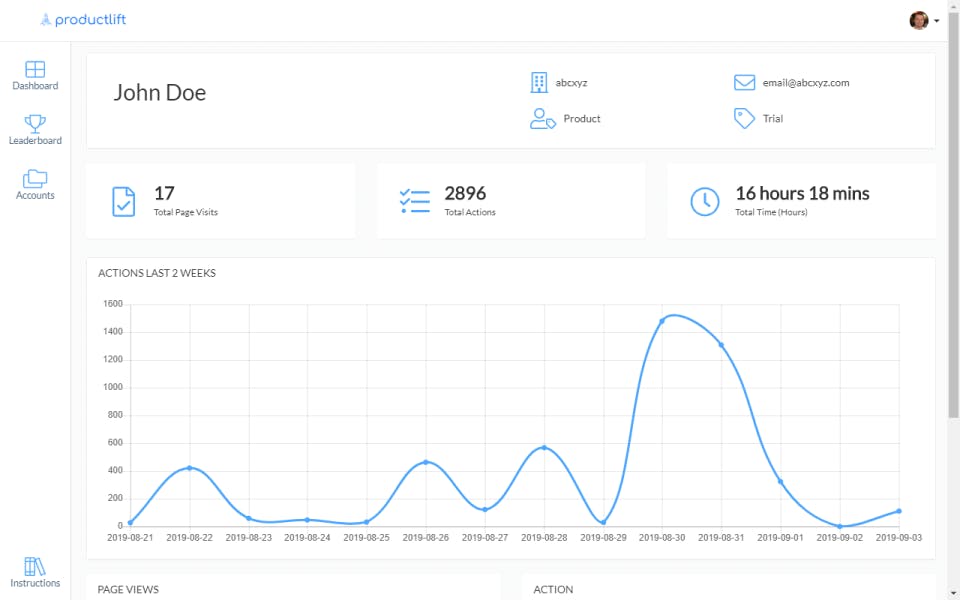Click the abcxyz company name
This screenshot has width=960, height=600.
571,83
